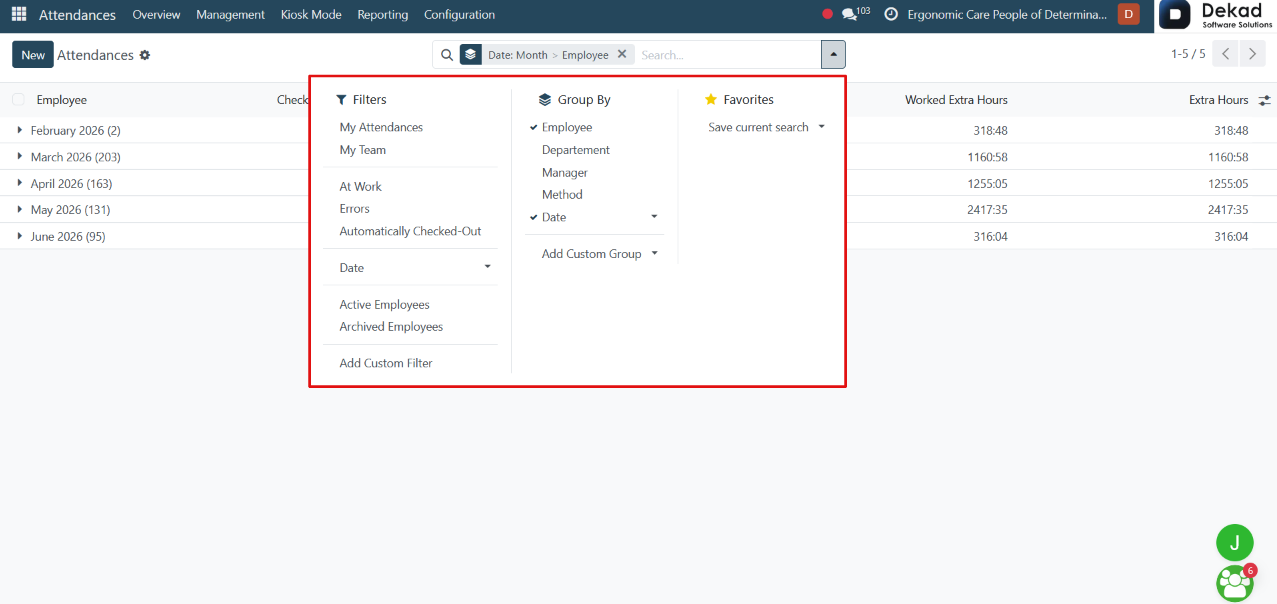Toggle Date group-by option
The width and height of the screenshot is (1277, 604).
coord(554,217)
